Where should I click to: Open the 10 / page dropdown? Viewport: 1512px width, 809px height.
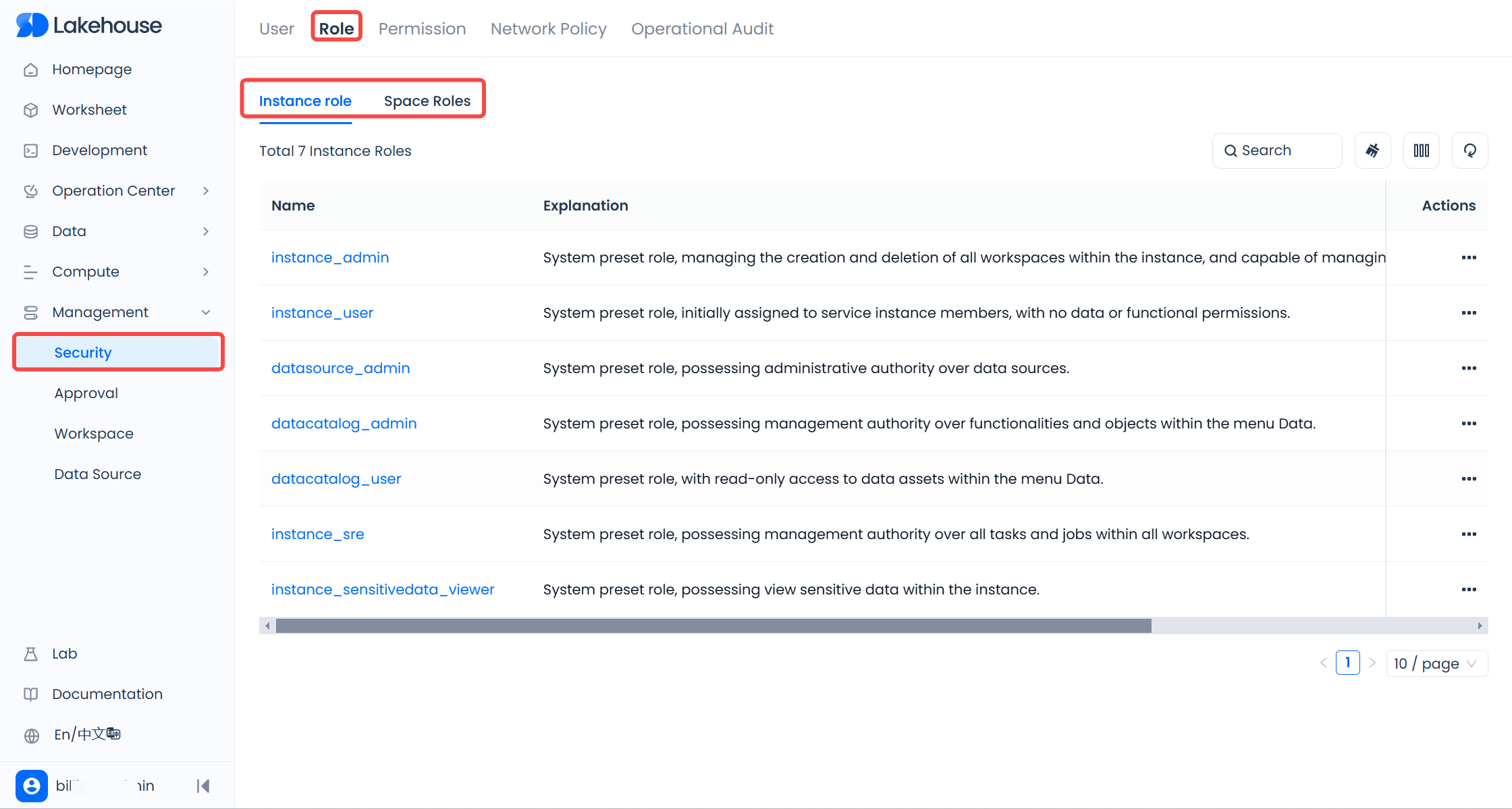tap(1436, 663)
